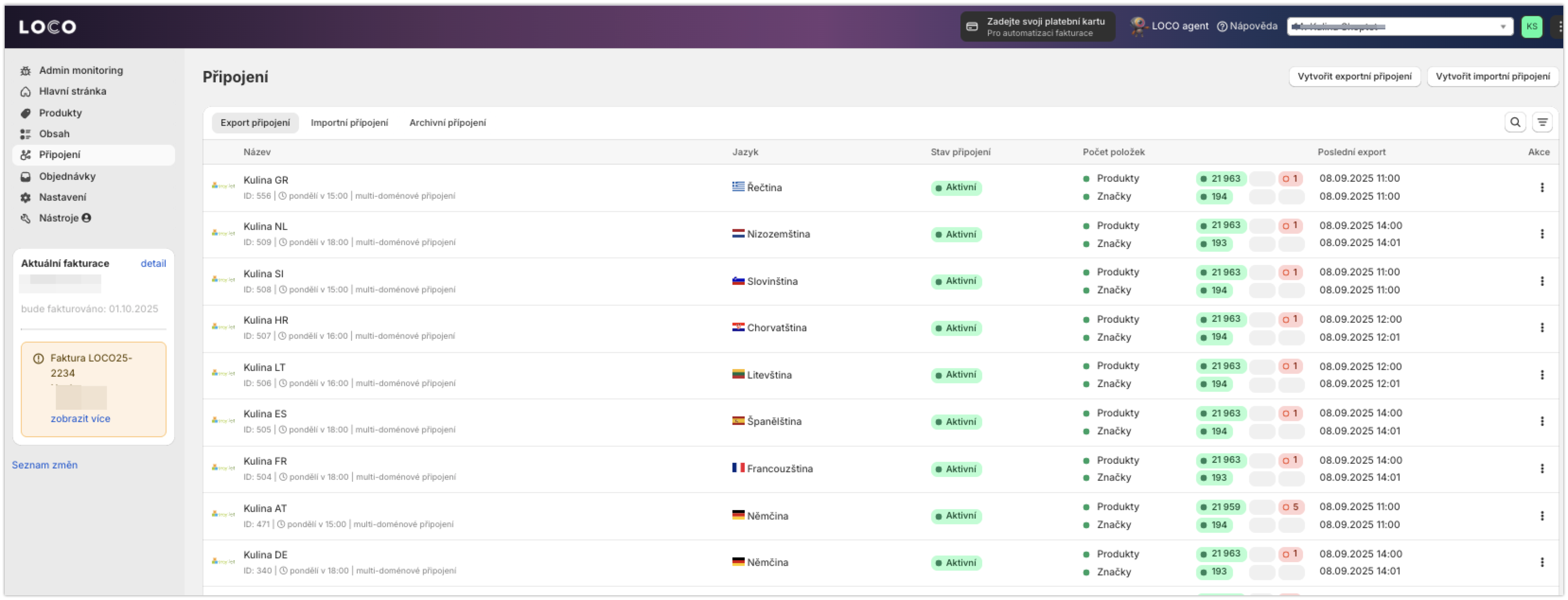1568x600 pixels.
Task: Open the Nápověda help link
Action: point(1247,26)
